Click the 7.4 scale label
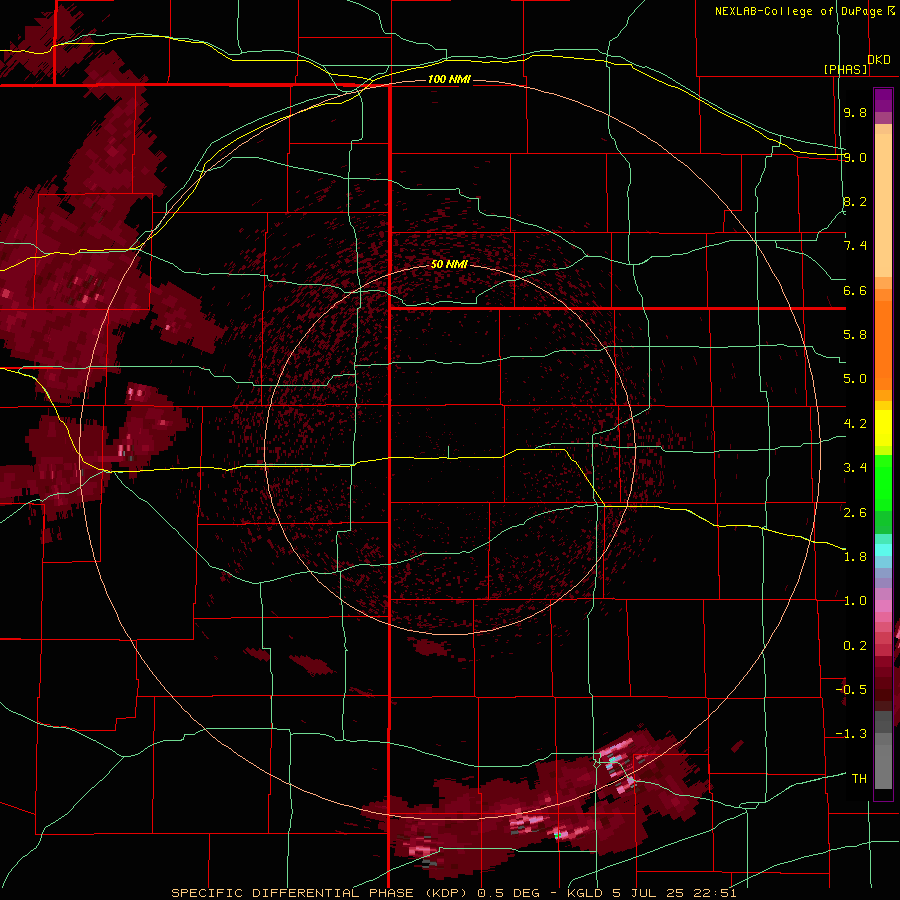 pyautogui.click(x=855, y=246)
